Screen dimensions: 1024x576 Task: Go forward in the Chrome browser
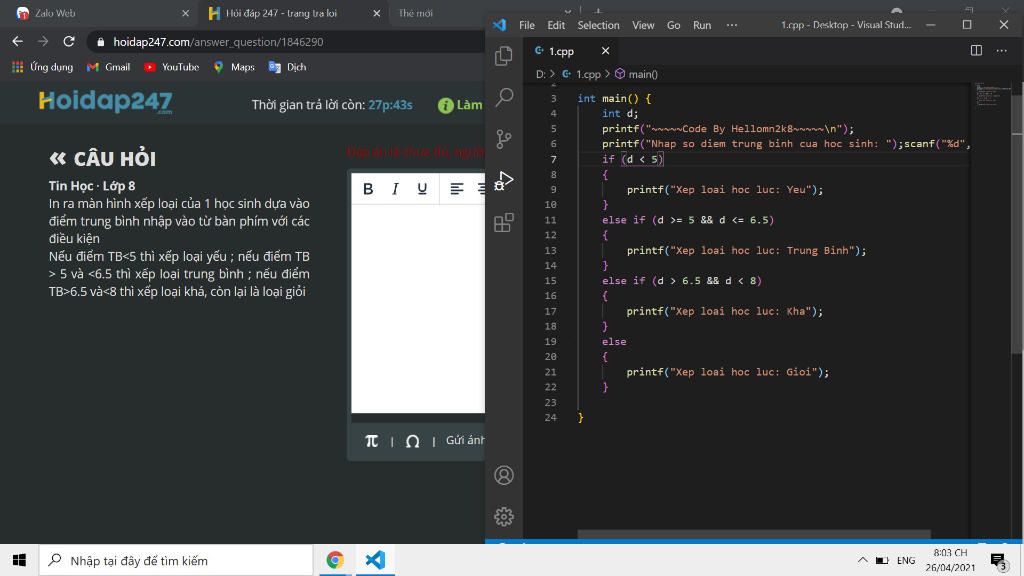click(x=43, y=41)
